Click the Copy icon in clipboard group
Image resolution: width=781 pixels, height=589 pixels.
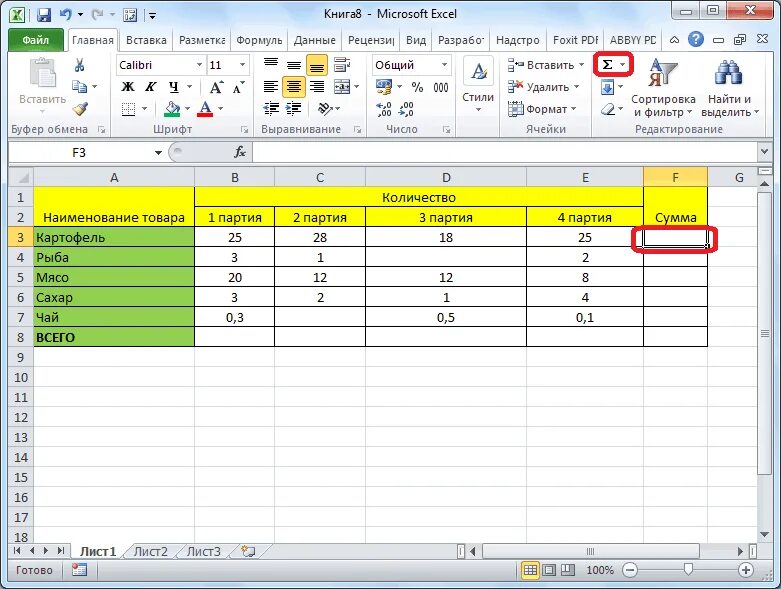(79, 87)
